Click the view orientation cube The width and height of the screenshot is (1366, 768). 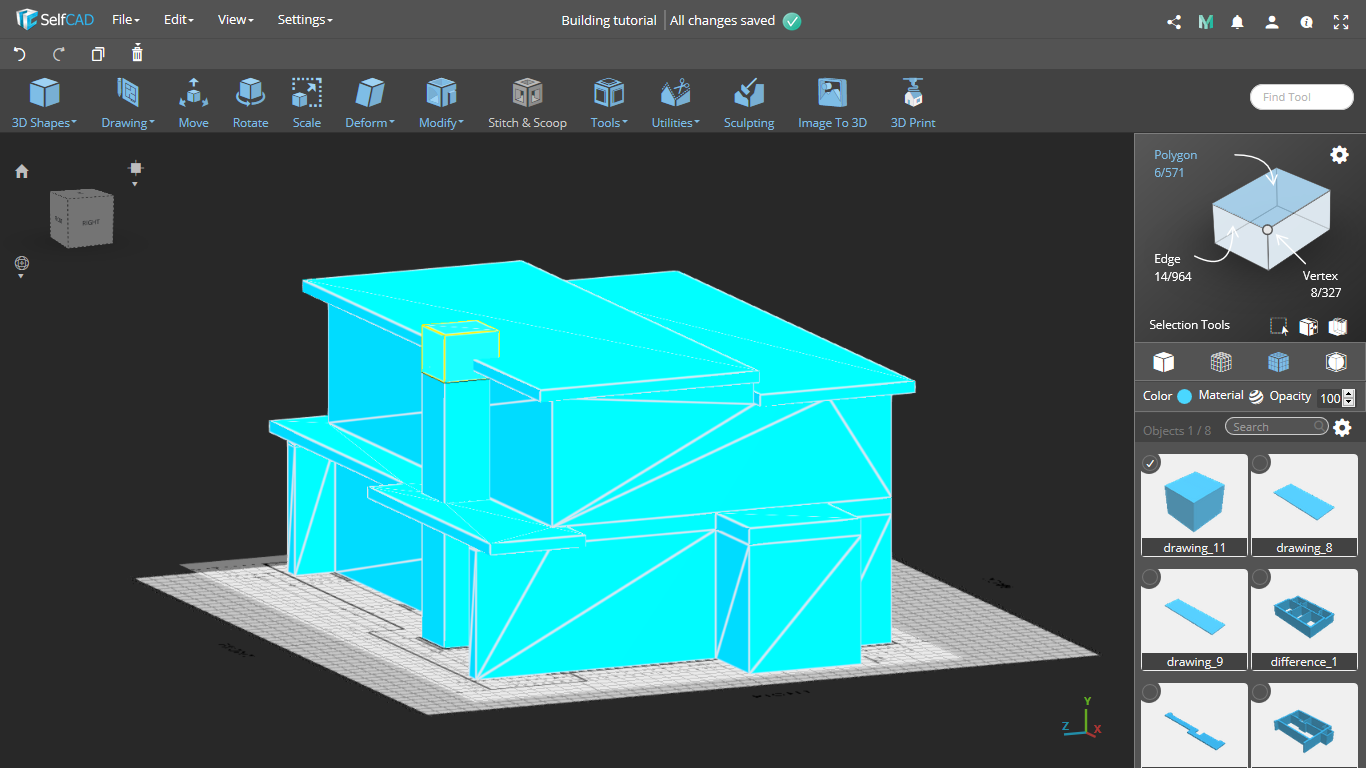tap(82, 218)
